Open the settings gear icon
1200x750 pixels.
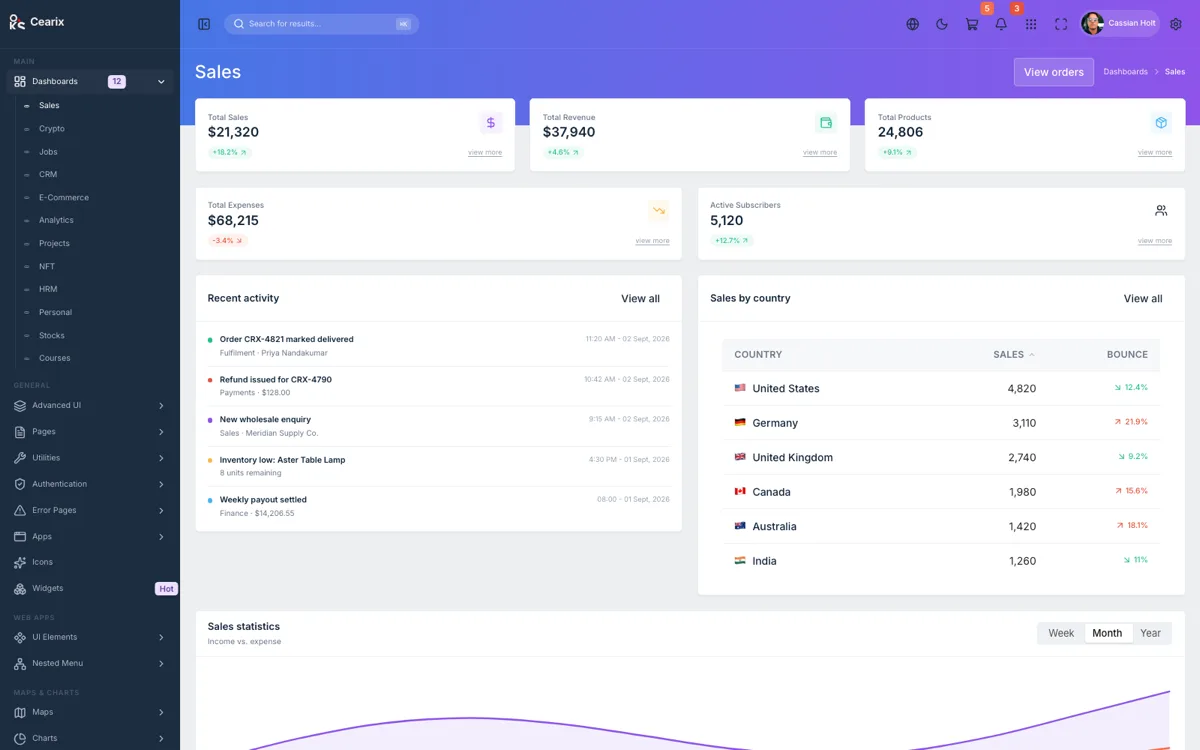pos(1176,24)
